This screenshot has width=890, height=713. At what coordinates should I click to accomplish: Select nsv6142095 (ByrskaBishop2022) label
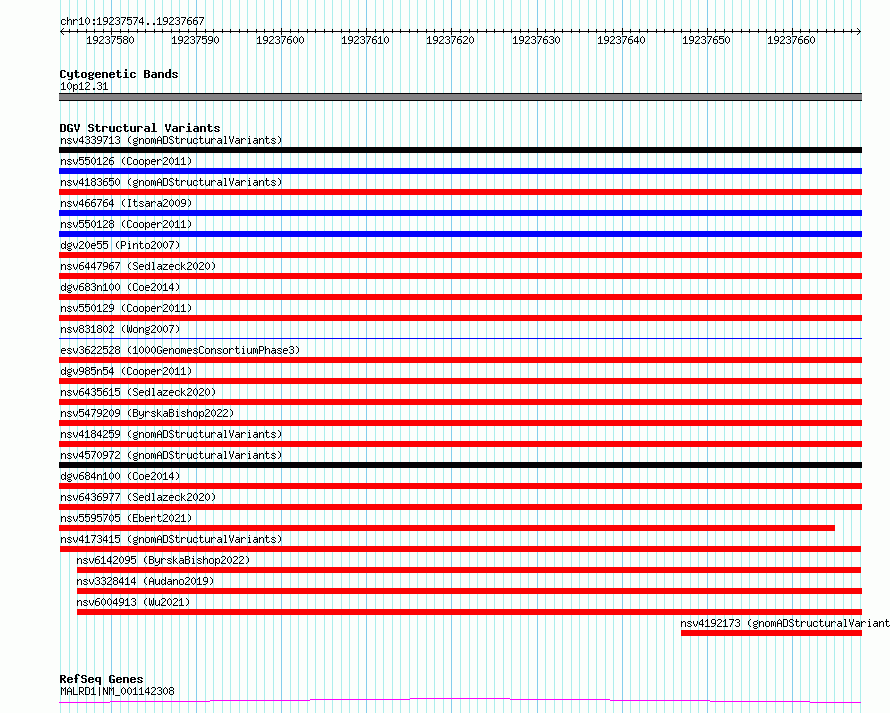coord(163,560)
